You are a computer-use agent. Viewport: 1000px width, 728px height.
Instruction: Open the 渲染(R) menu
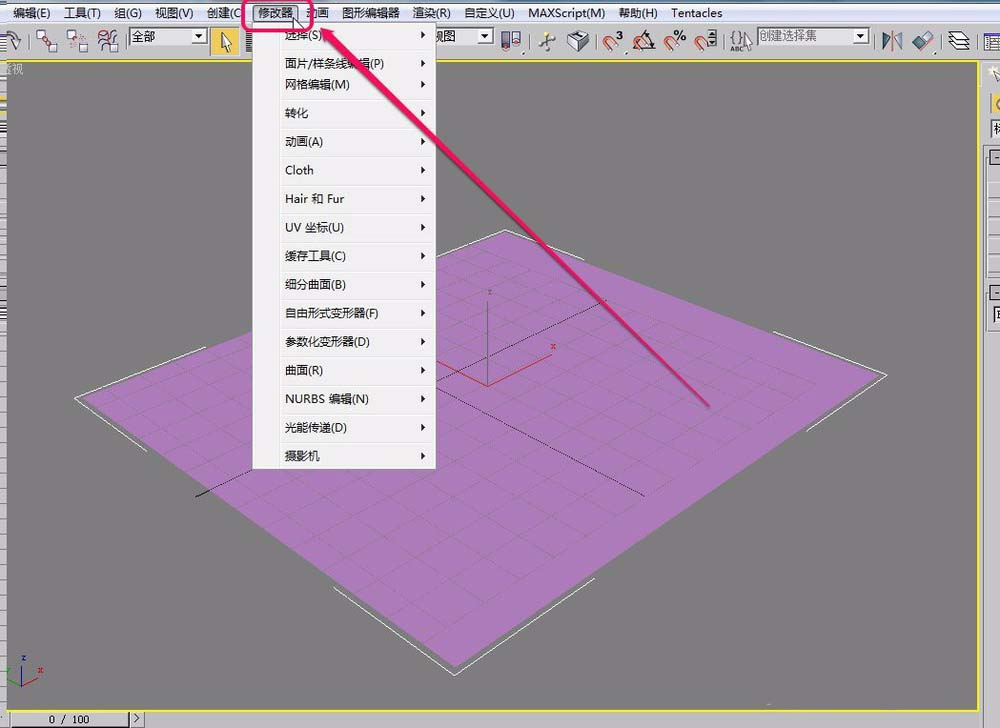click(431, 13)
